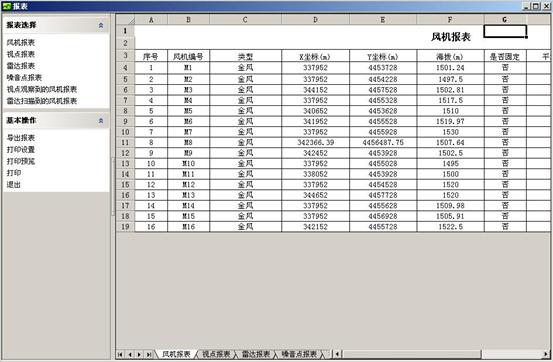This screenshot has height=362, width=553.
Task: Switch to the 噪音点报表 sheet tab
Action: coord(299,354)
